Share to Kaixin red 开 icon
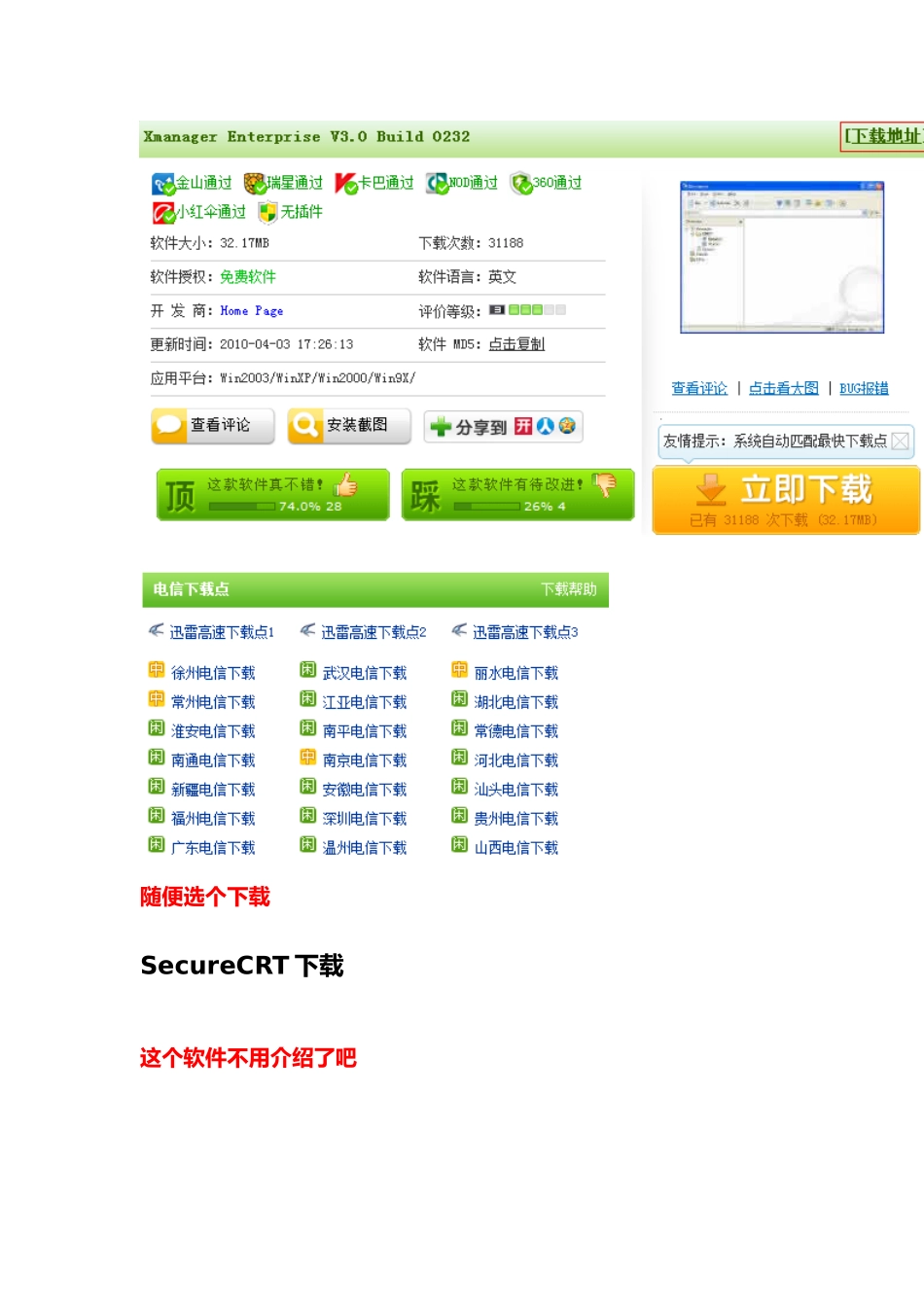924x1307 pixels. pyautogui.click(x=523, y=426)
